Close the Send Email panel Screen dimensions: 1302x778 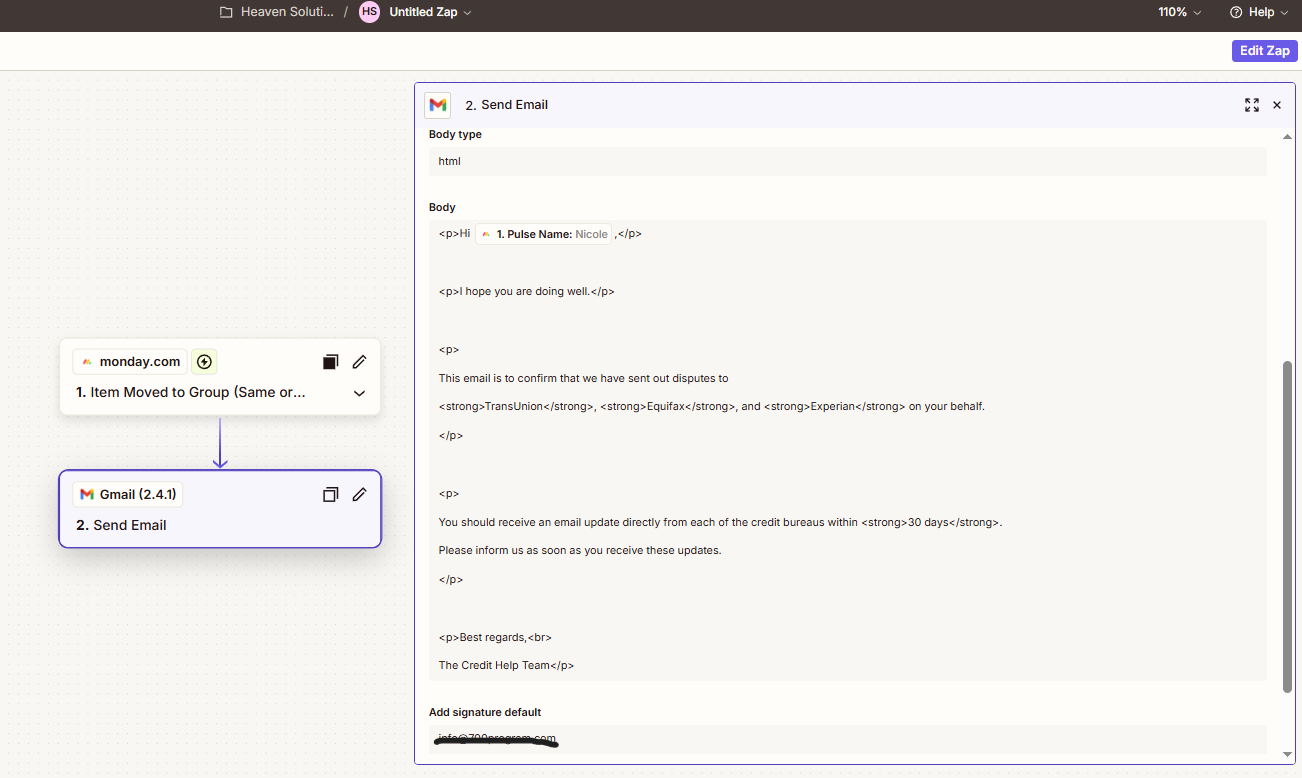[1277, 105]
